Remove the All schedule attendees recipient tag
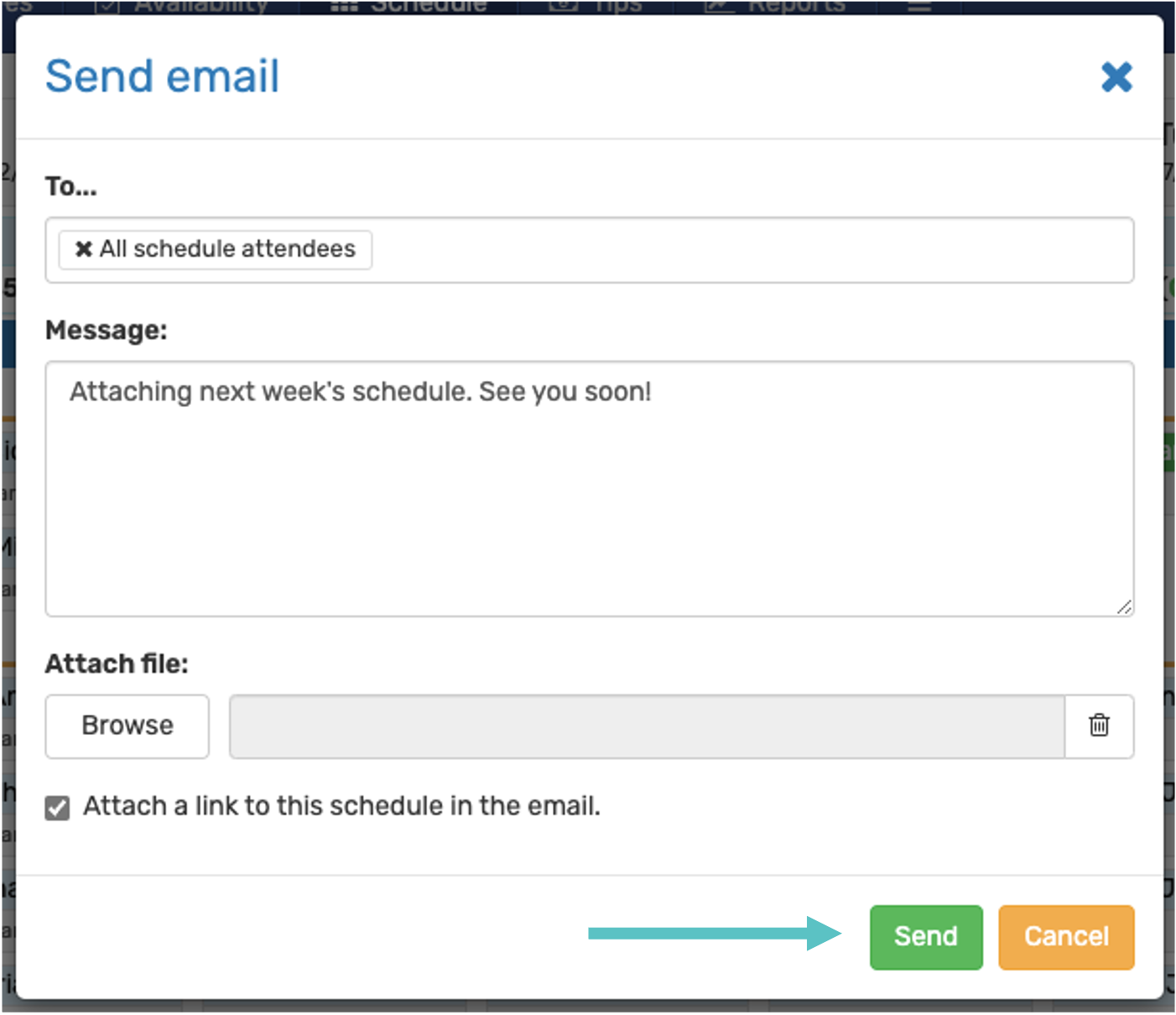Viewport: 1176px width, 1015px height. 83,249
